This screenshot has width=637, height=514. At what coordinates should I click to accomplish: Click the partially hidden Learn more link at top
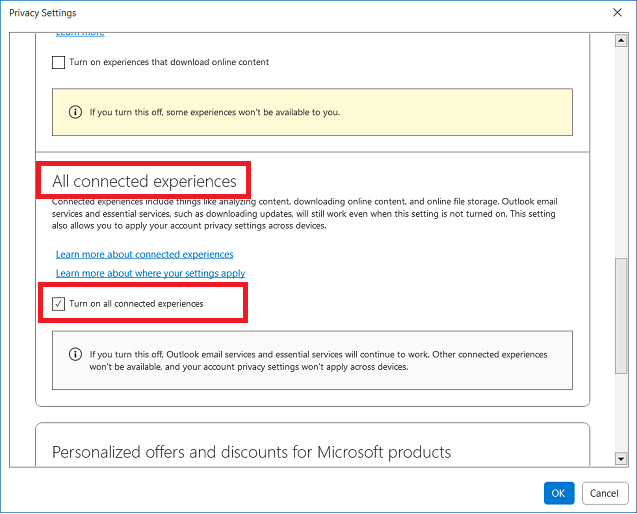[80, 34]
